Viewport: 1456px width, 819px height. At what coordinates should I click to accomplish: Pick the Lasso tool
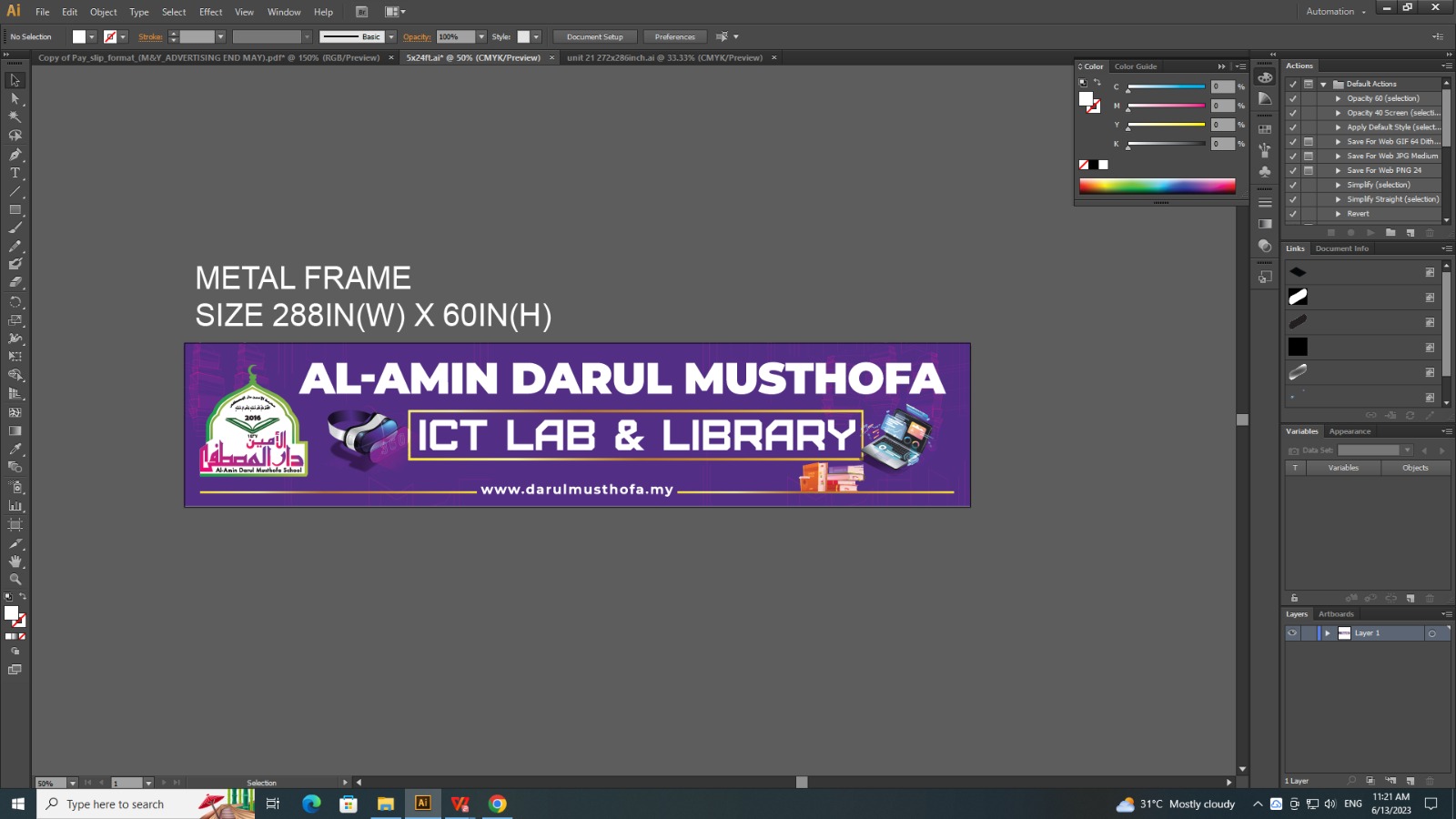pos(15,136)
